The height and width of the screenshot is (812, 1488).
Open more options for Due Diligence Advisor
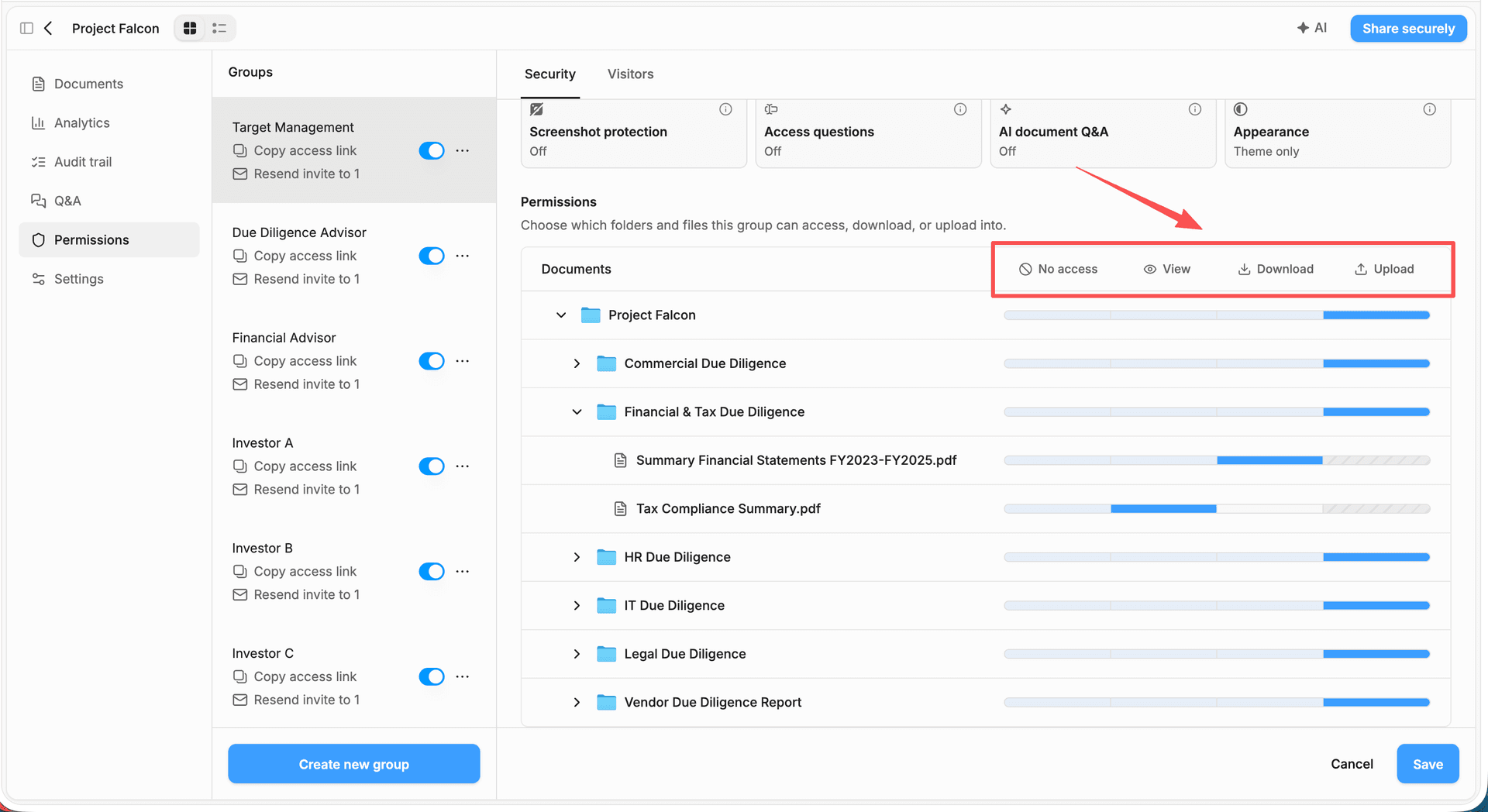[x=463, y=256]
